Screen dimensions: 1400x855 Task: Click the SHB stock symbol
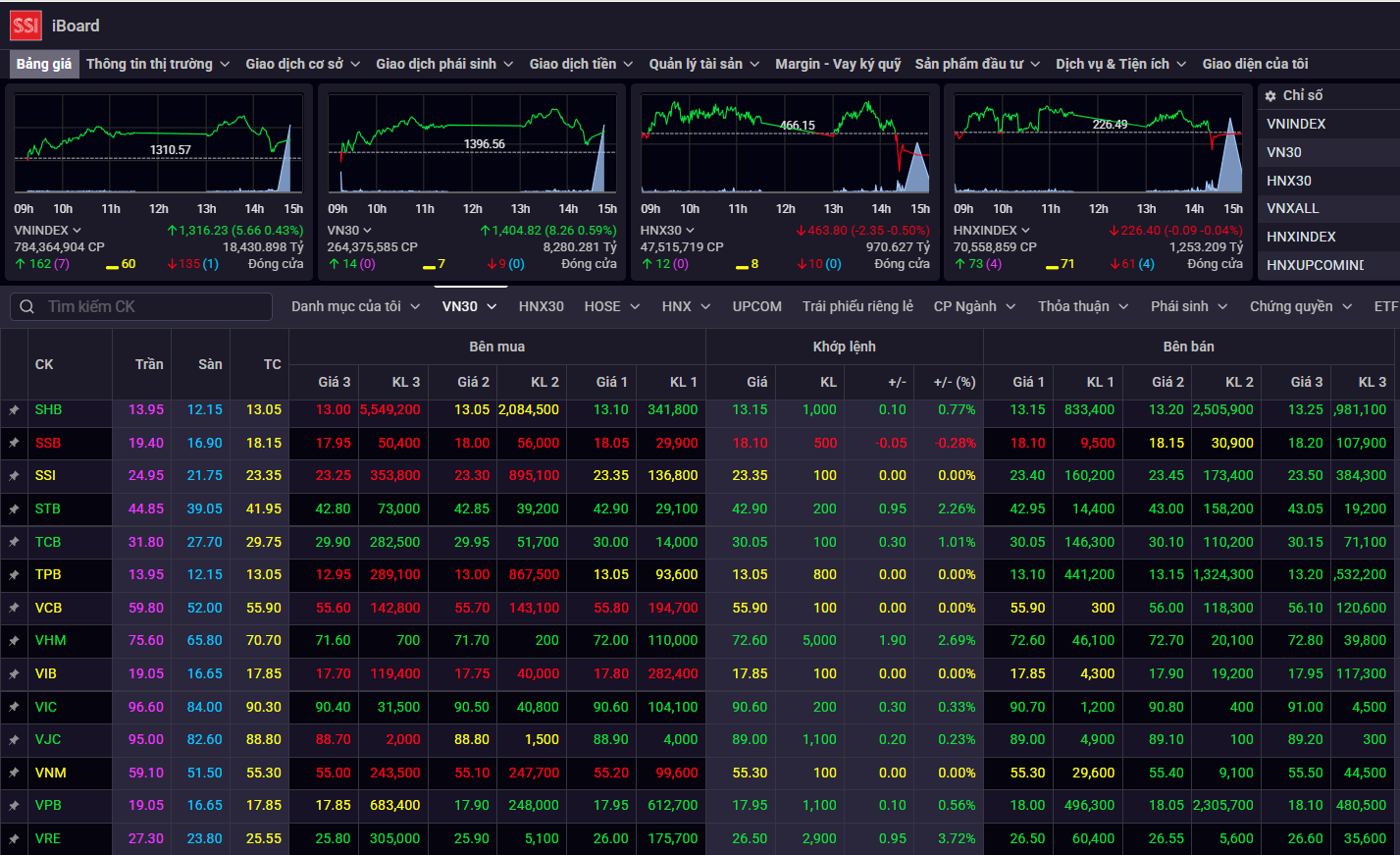click(x=48, y=409)
